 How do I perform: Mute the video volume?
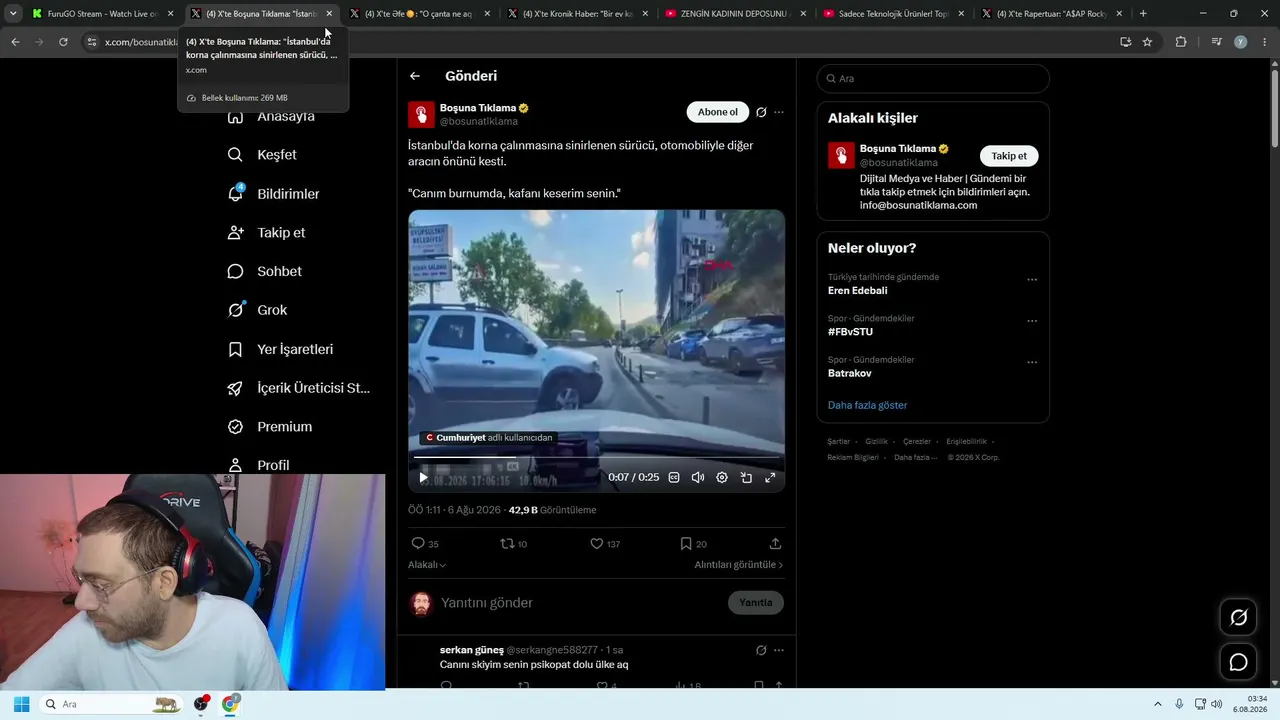[x=698, y=478]
